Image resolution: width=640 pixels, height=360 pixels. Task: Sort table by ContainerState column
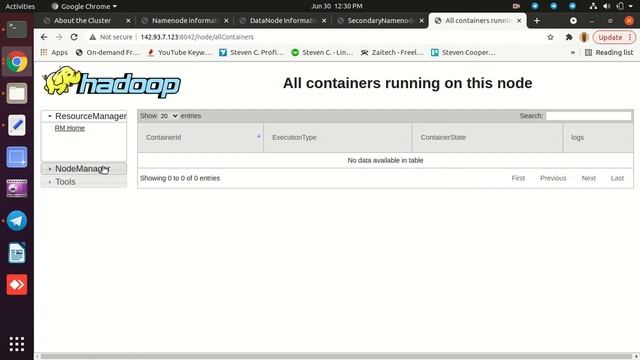(x=487, y=138)
